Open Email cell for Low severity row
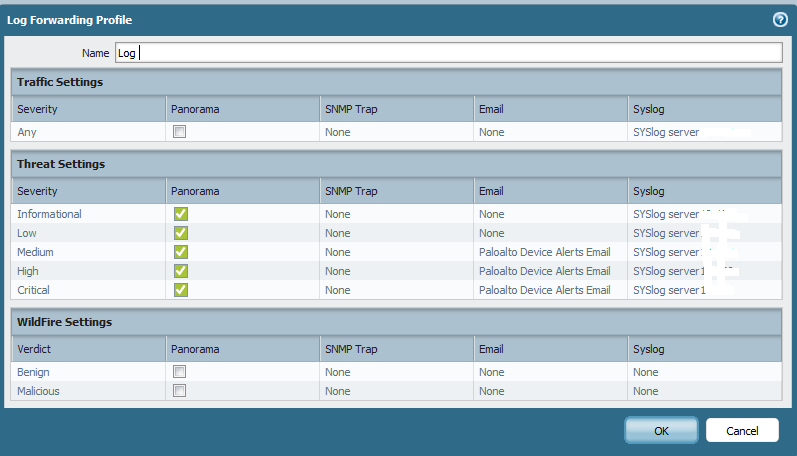 pyautogui.click(x=550, y=233)
